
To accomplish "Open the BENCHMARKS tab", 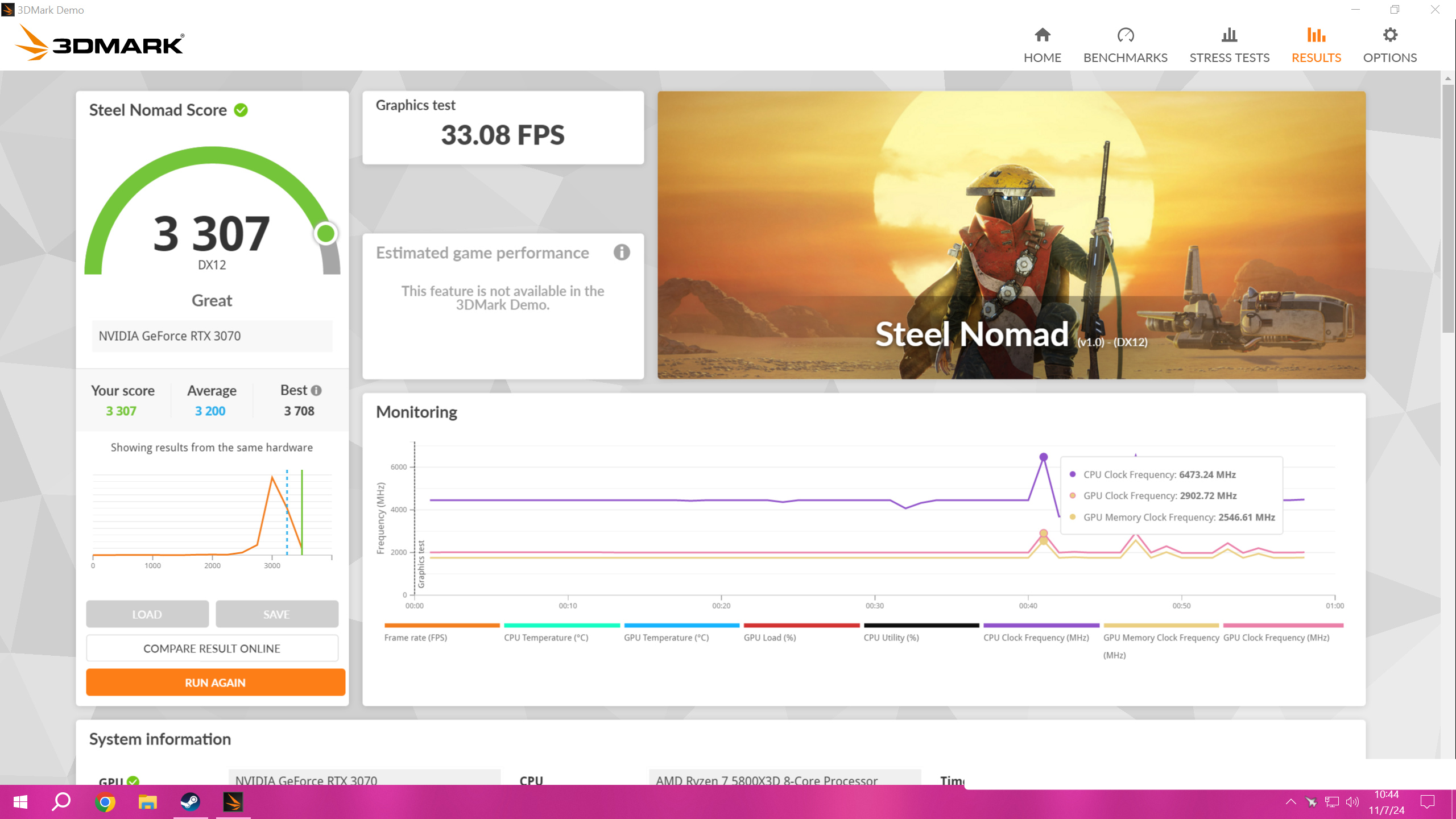I will pos(1125,45).
